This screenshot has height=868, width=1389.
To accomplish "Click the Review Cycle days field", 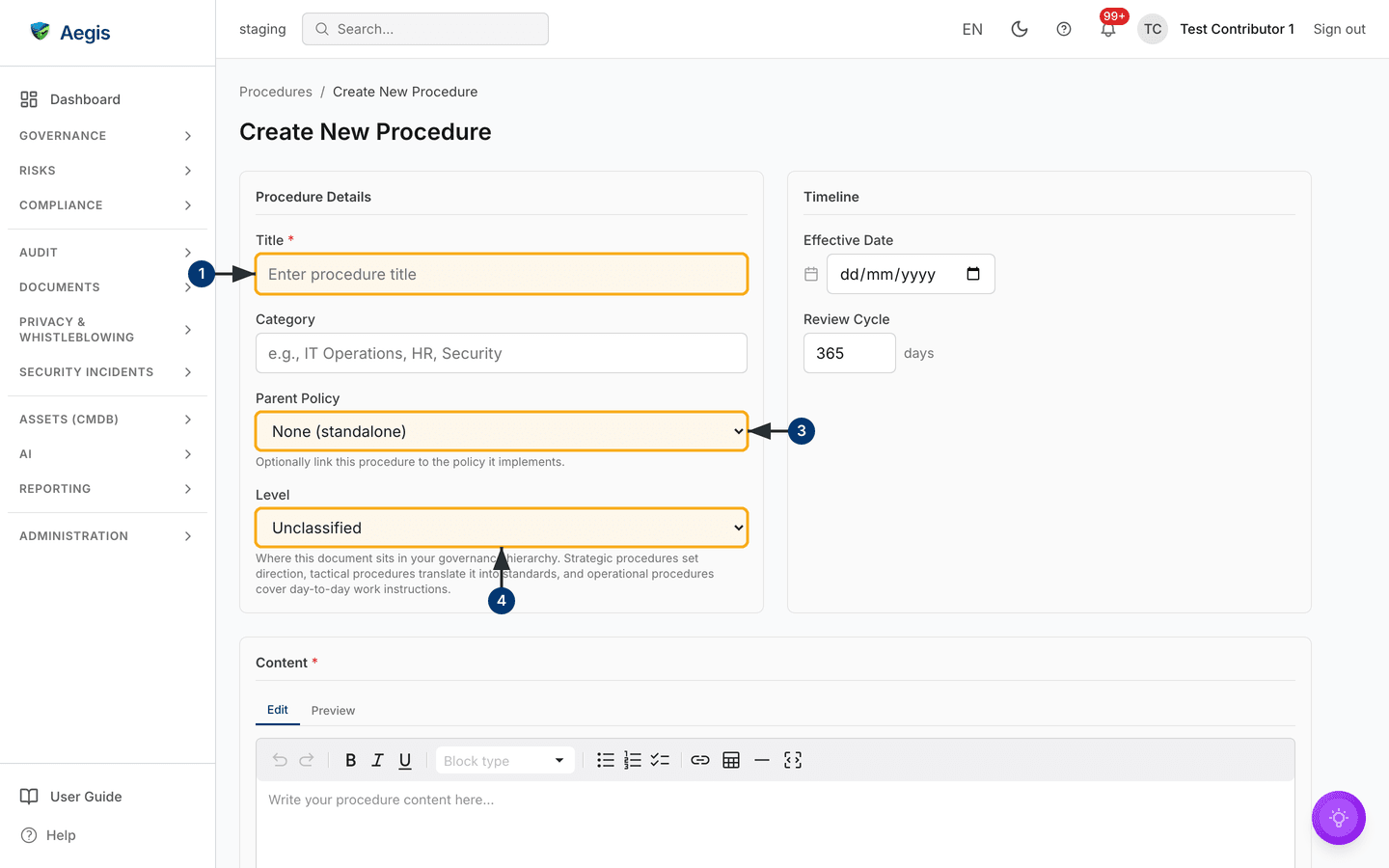I will pos(850,353).
